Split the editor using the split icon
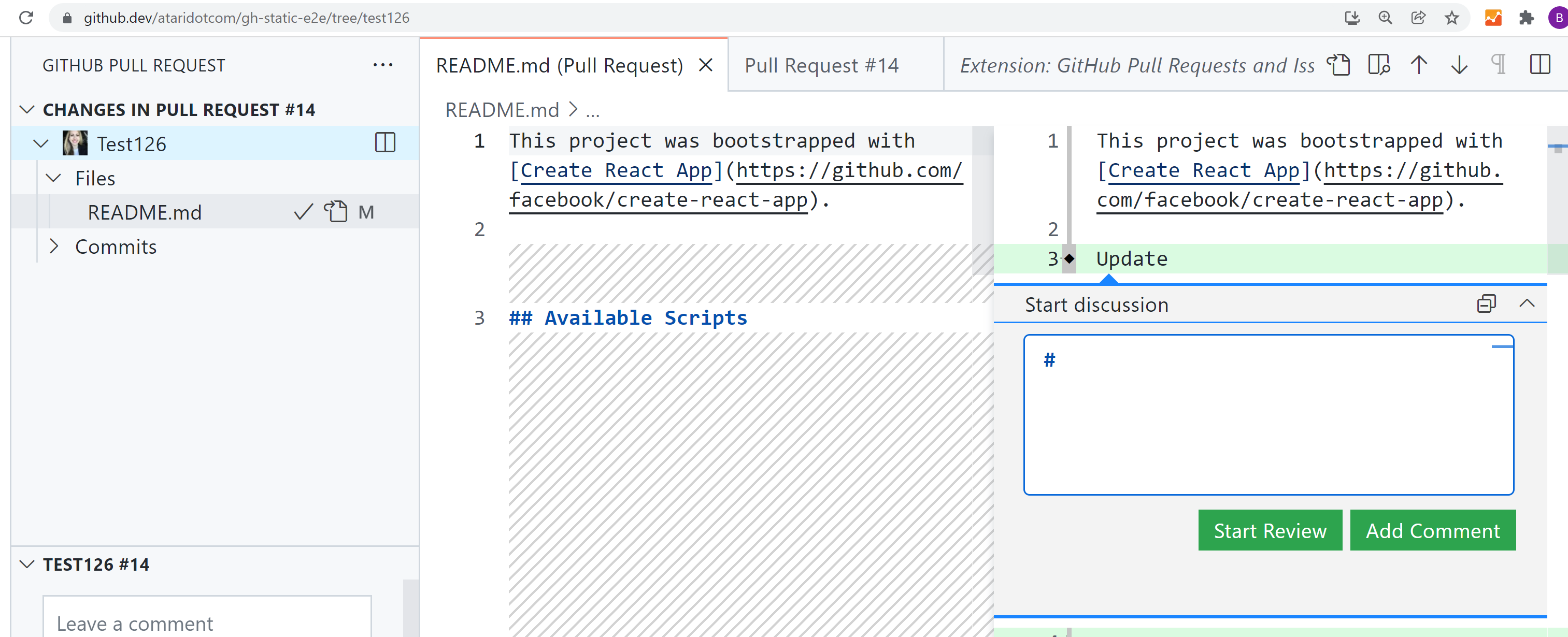This screenshot has width=1568, height=637. [x=1541, y=65]
